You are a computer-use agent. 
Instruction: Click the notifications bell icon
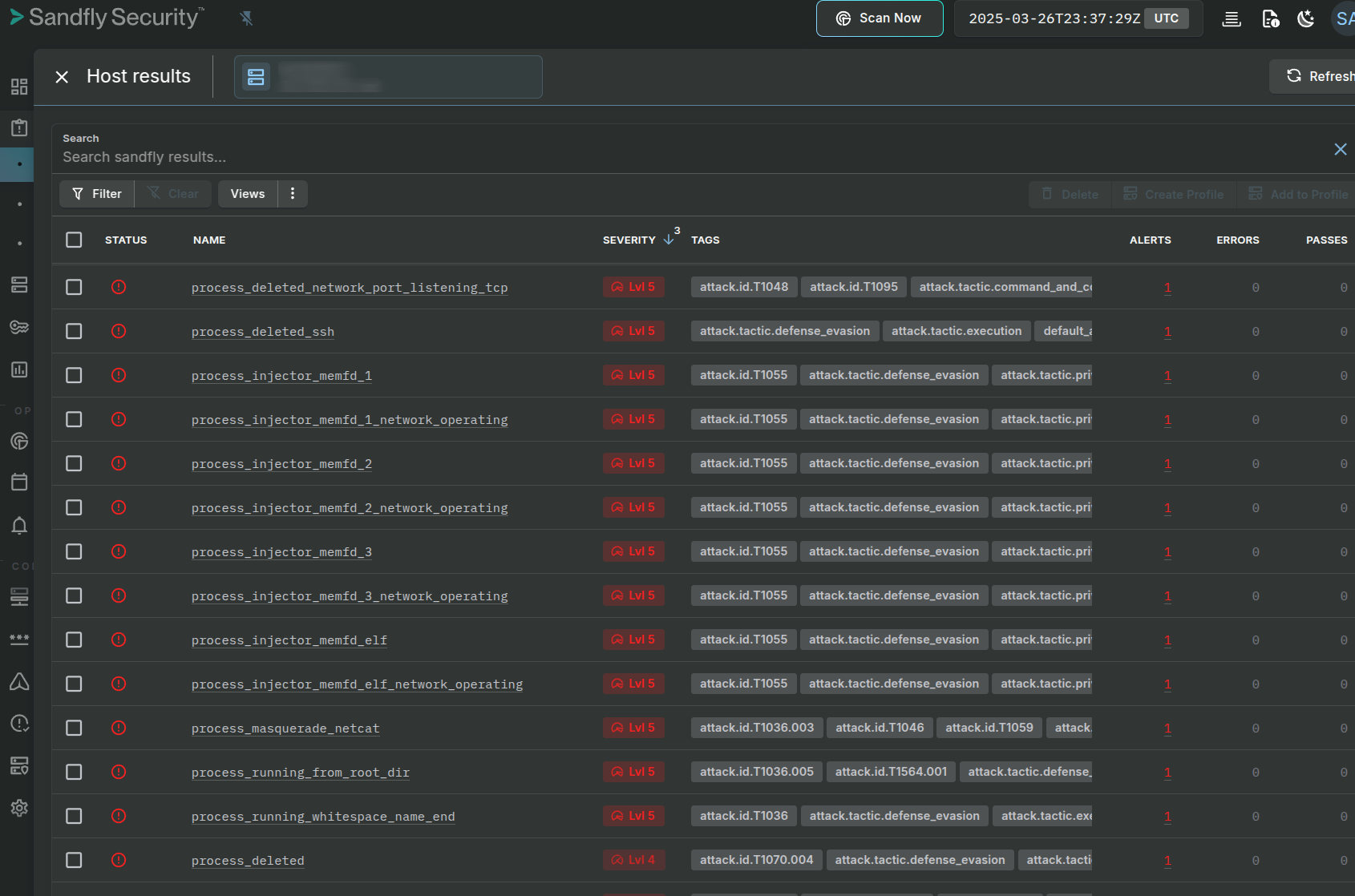point(18,525)
